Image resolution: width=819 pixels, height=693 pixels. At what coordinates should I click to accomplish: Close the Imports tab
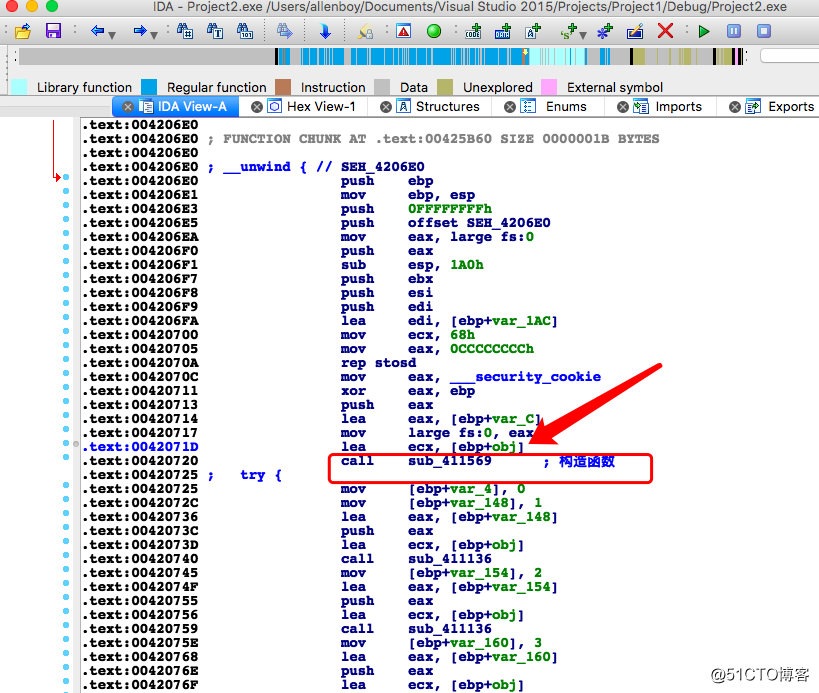click(x=623, y=107)
